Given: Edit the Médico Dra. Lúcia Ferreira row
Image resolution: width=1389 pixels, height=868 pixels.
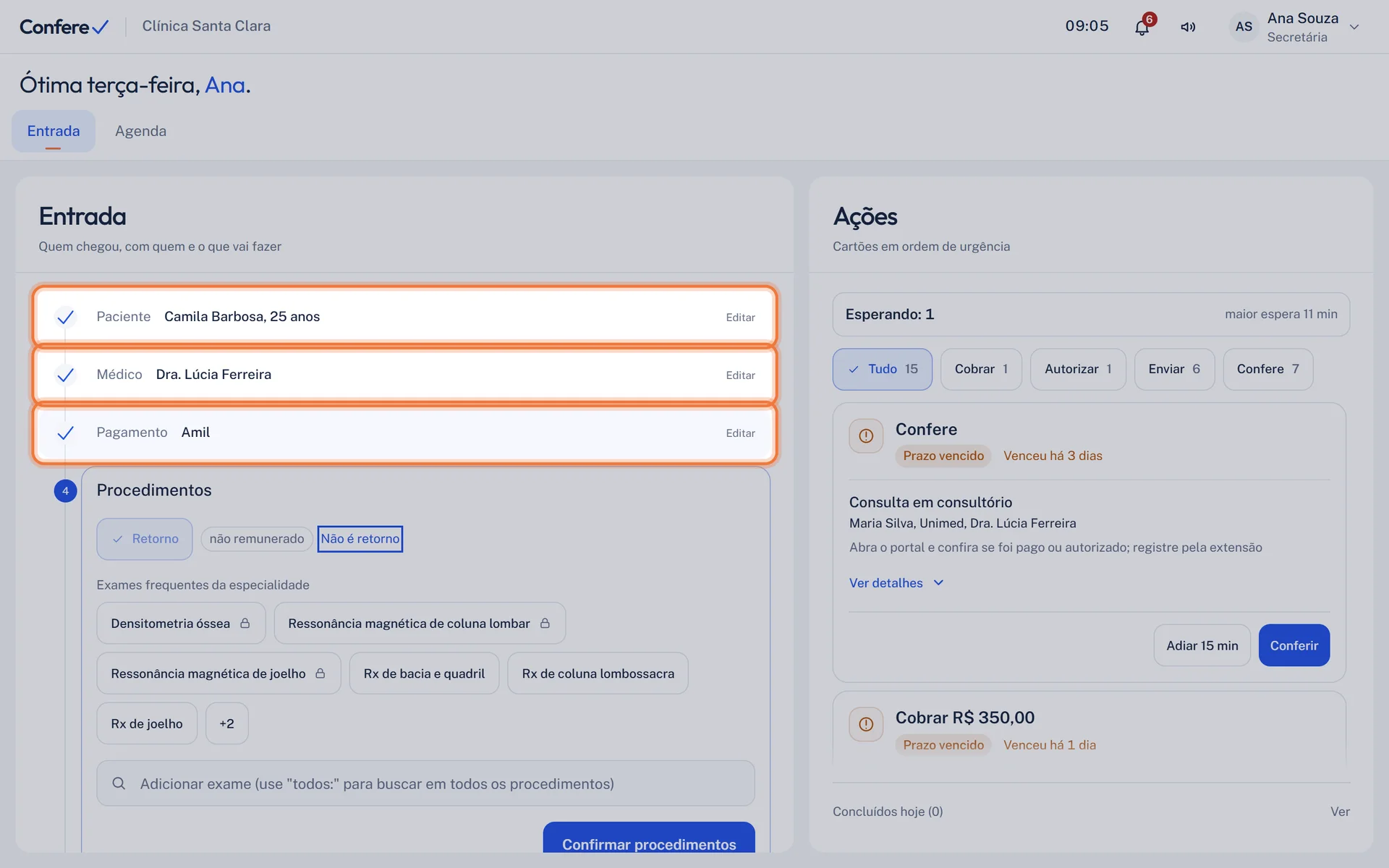Looking at the screenshot, I should point(740,375).
